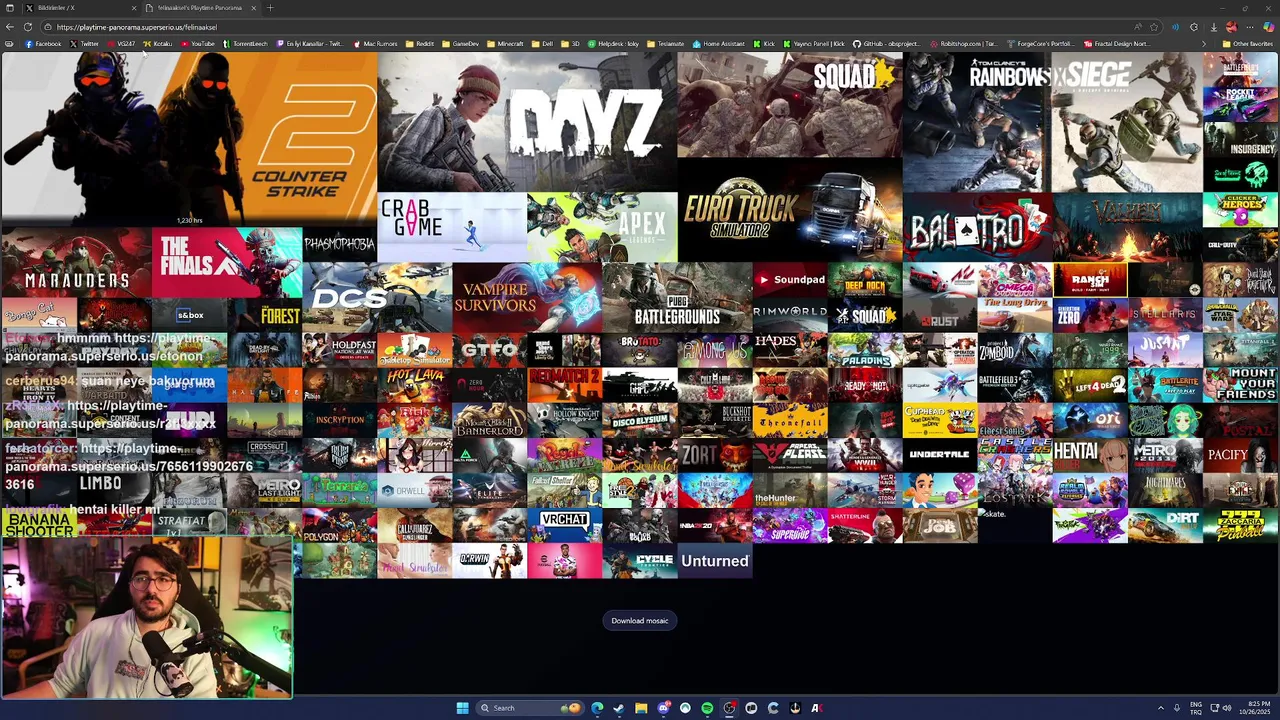Select the Disco Elysium tile
Image resolution: width=1280 pixels, height=720 pixels.
tap(640, 420)
